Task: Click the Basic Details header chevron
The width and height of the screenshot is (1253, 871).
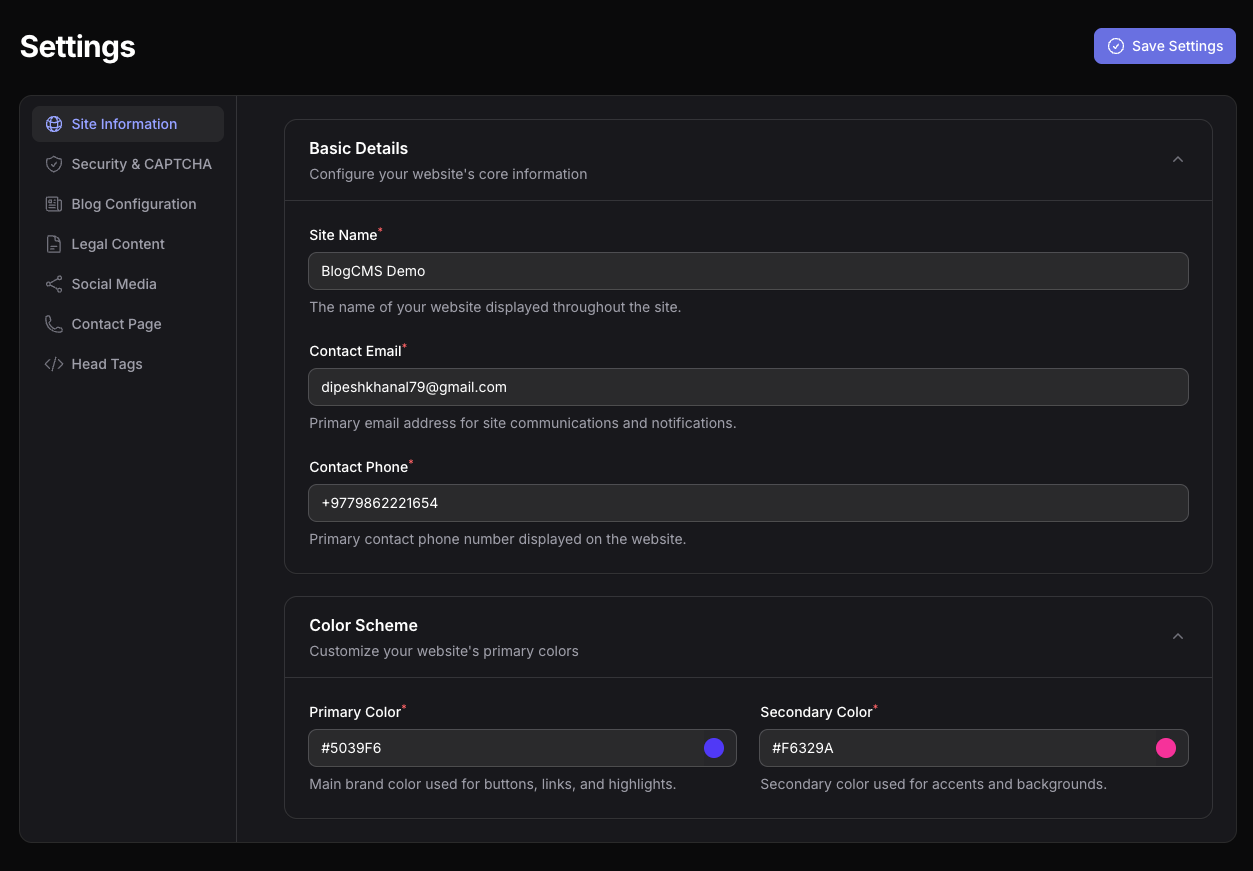Action: (x=1178, y=159)
